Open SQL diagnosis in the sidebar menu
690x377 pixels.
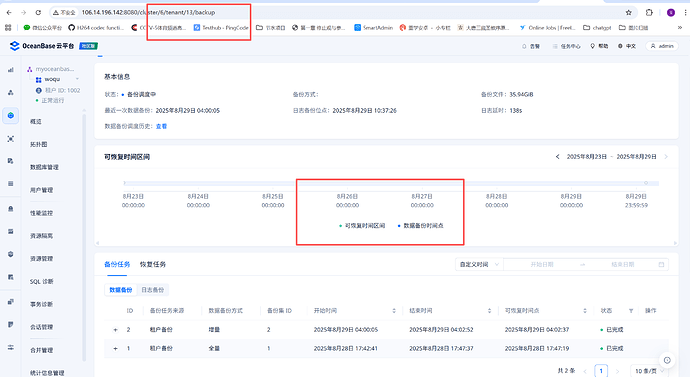coord(41,282)
